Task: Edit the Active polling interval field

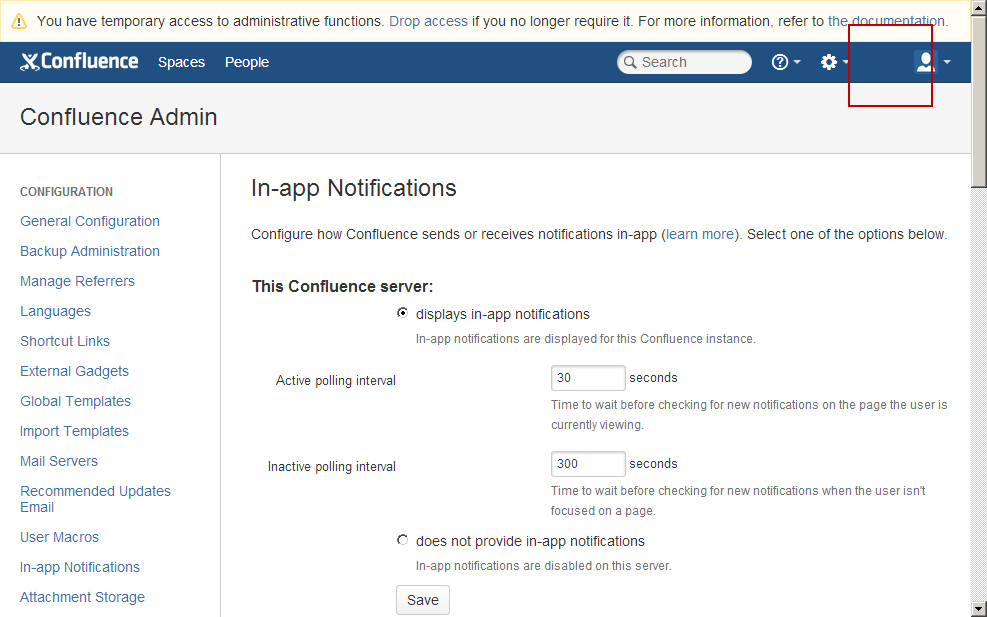Action: pyautogui.click(x=588, y=378)
